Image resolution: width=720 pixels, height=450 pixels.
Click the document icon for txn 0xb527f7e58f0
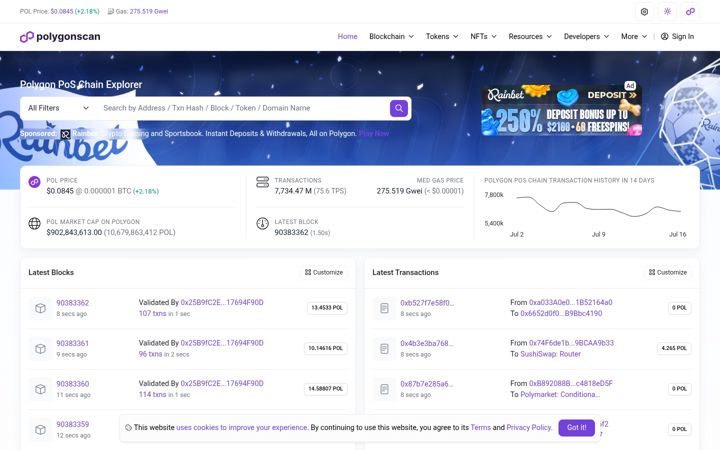(x=384, y=308)
